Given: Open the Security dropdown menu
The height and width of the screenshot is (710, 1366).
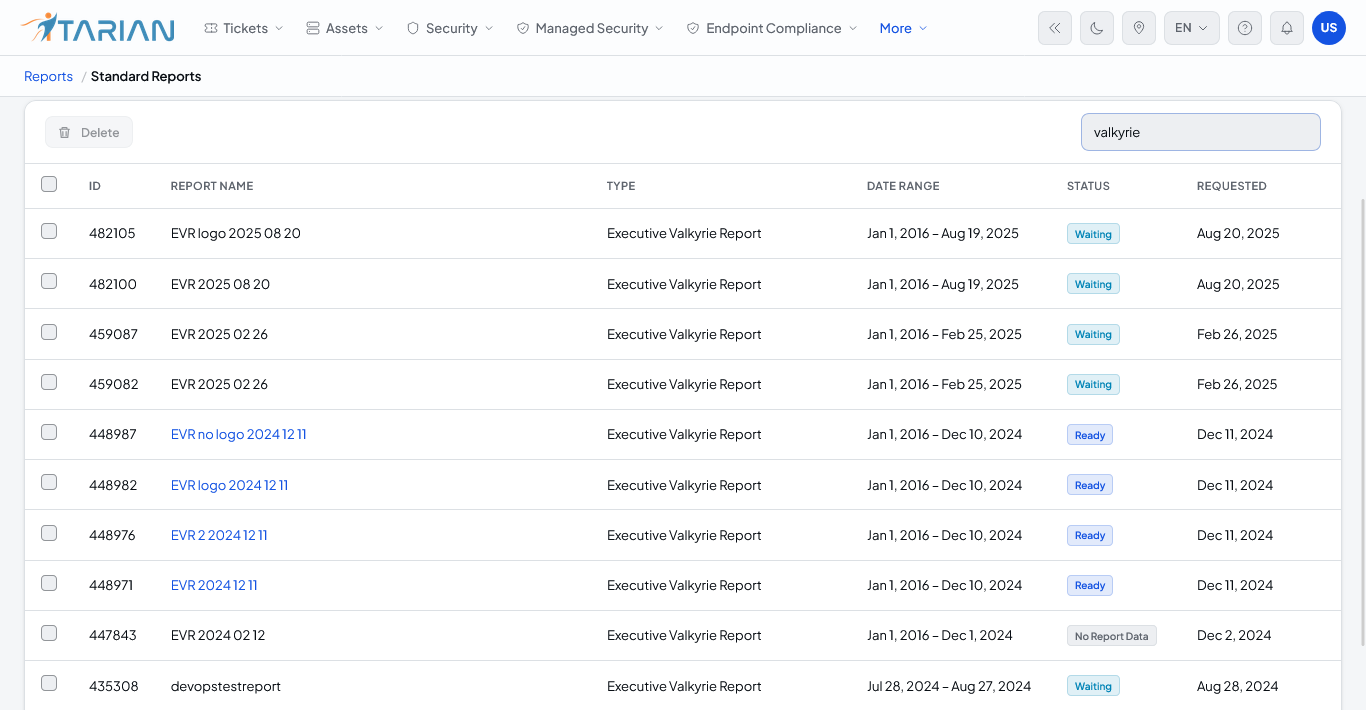Looking at the screenshot, I should tap(450, 28).
